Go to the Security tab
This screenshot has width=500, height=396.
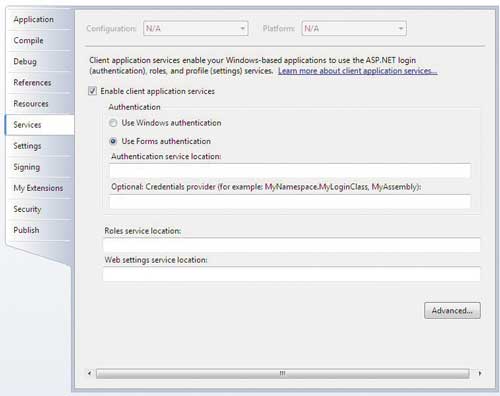click(x=39, y=209)
